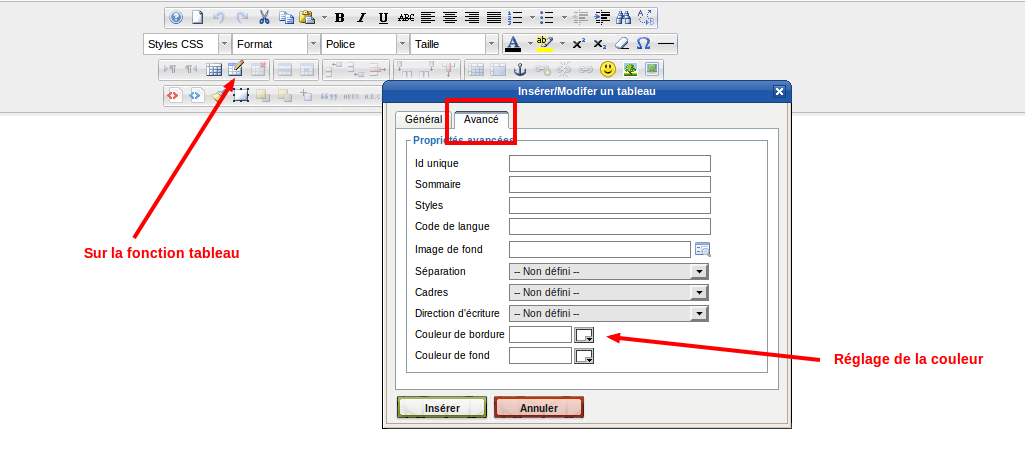The width and height of the screenshot is (1025, 457).
Task: Open find with the binoculars icon
Action: point(624,17)
